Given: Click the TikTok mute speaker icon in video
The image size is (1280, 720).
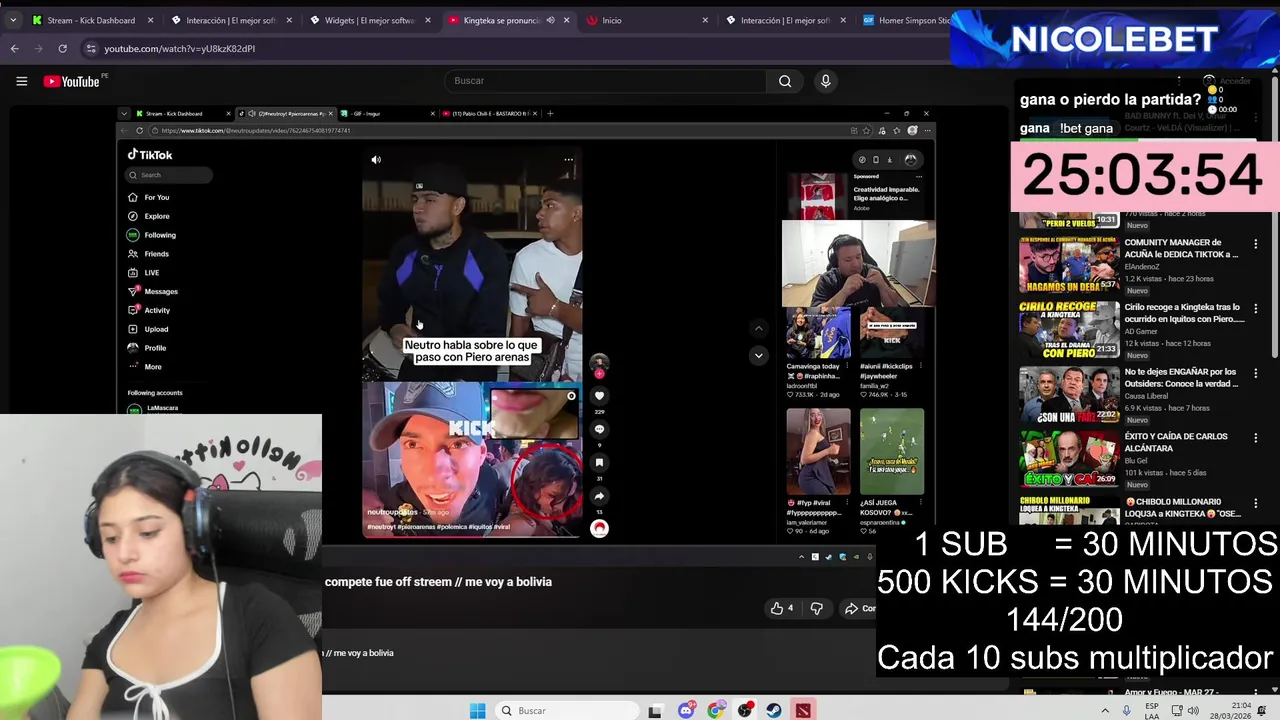Looking at the screenshot, I should [x=376, y=160].
